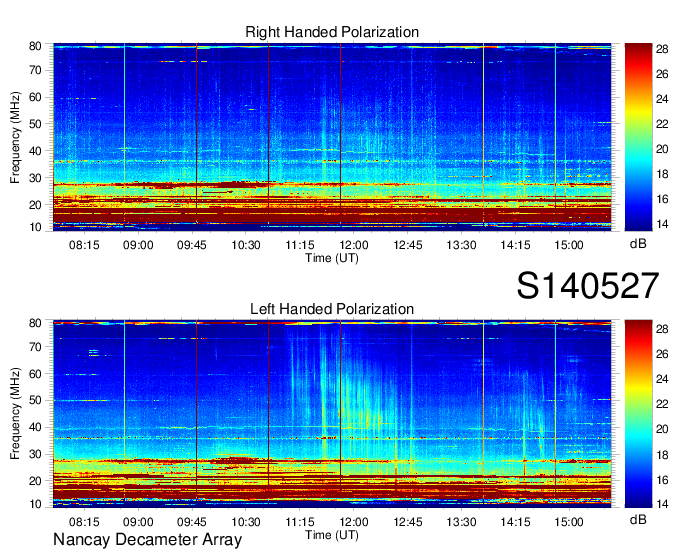Click the Left Handed Polarization spectrogram image
The image size is (680, 552).
(332, 414)
